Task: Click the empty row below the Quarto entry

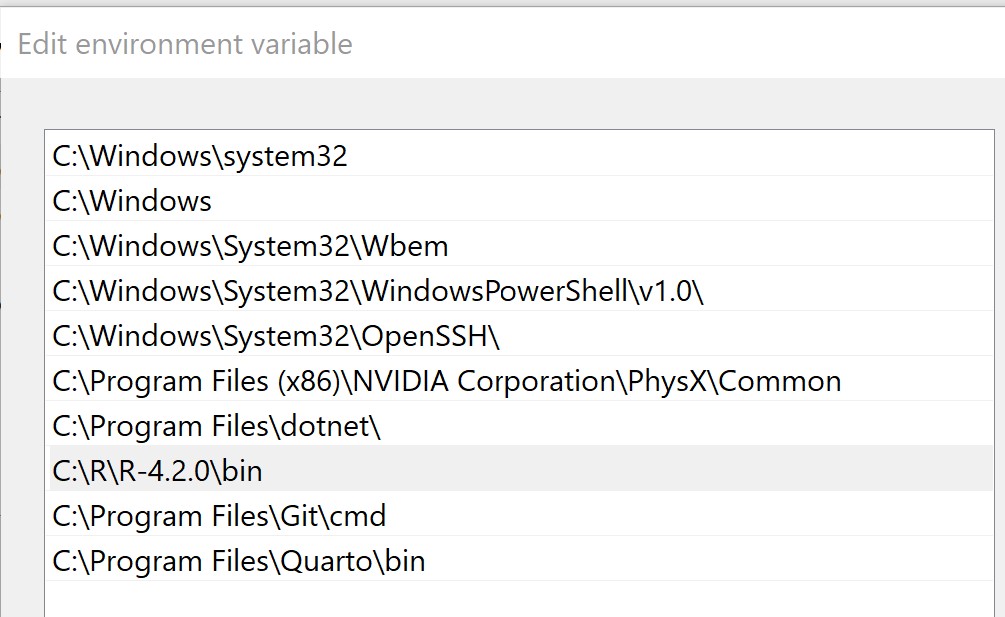Action: tap(500, 598)
